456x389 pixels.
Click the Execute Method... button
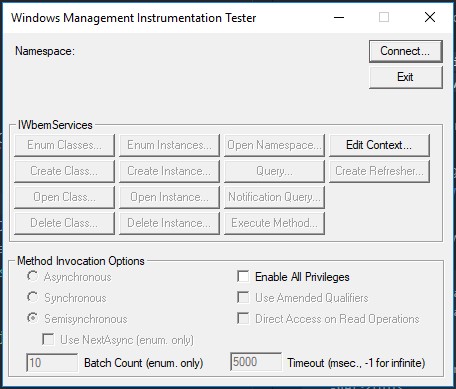tap(274, 223)
